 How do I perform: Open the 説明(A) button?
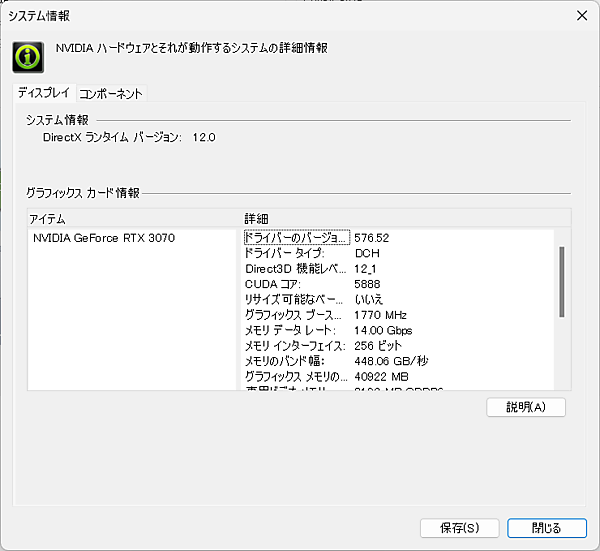(526, 407)
